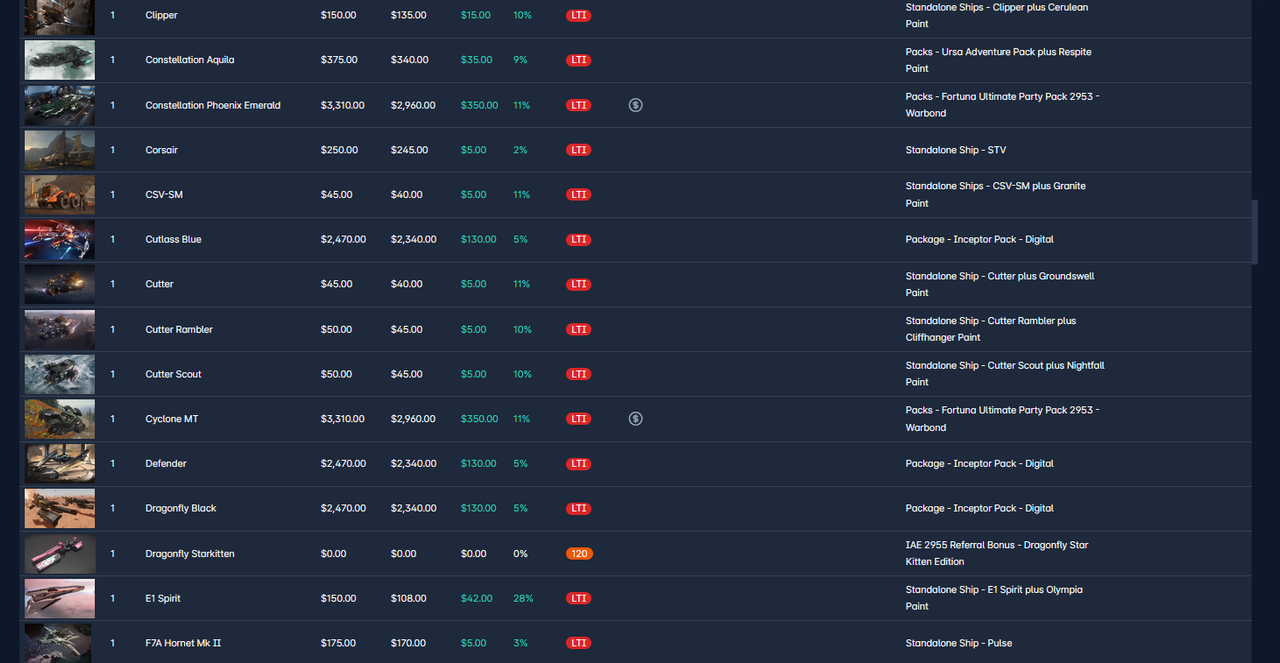The height and width of the screenshot is (663, 1280).
Task: Select the Cutlass Blue name
Action: tap(173, 240)
